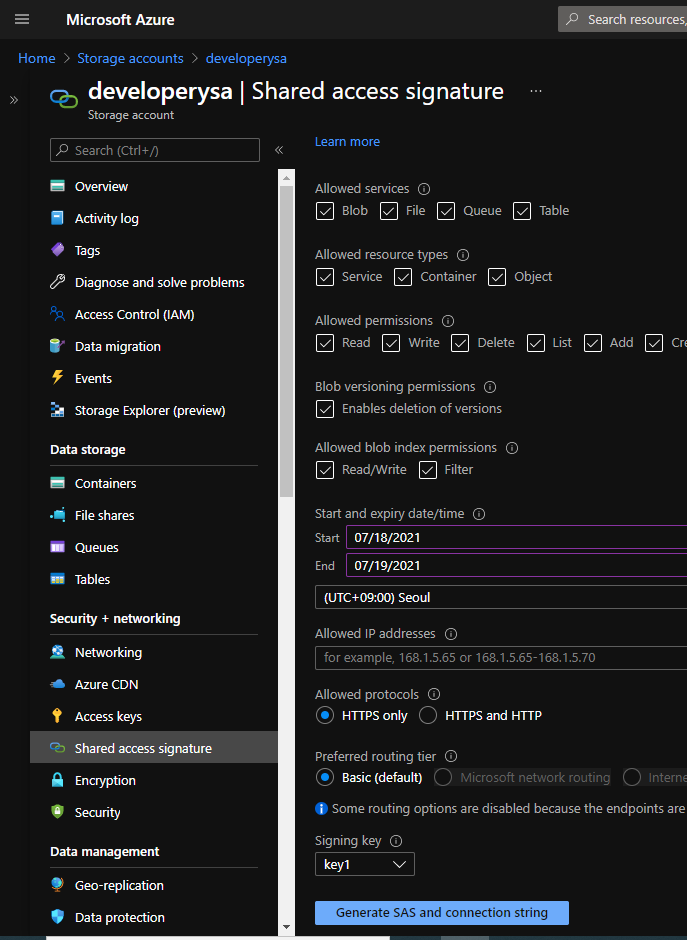Open the Learn more link
687x940 pixels.
347,141
